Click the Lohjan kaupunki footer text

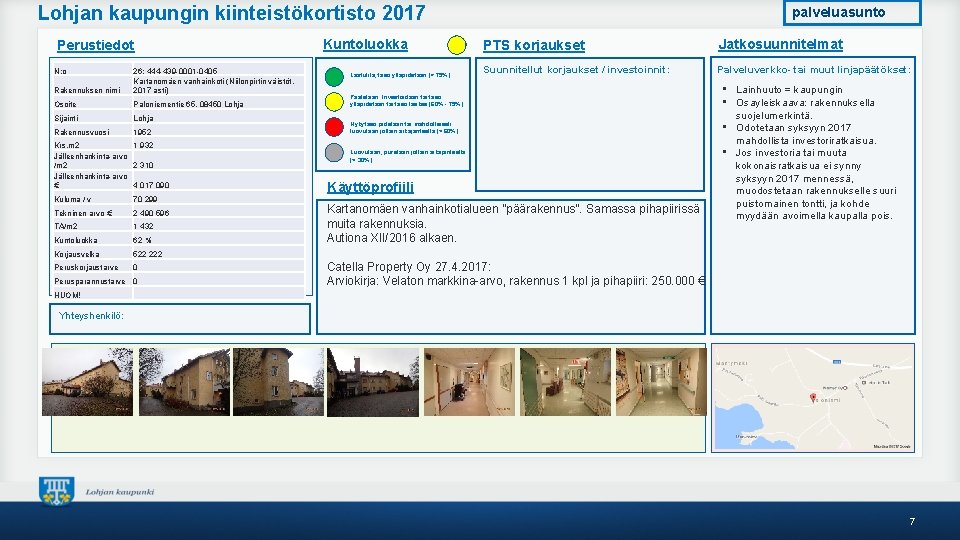[119, 492]
